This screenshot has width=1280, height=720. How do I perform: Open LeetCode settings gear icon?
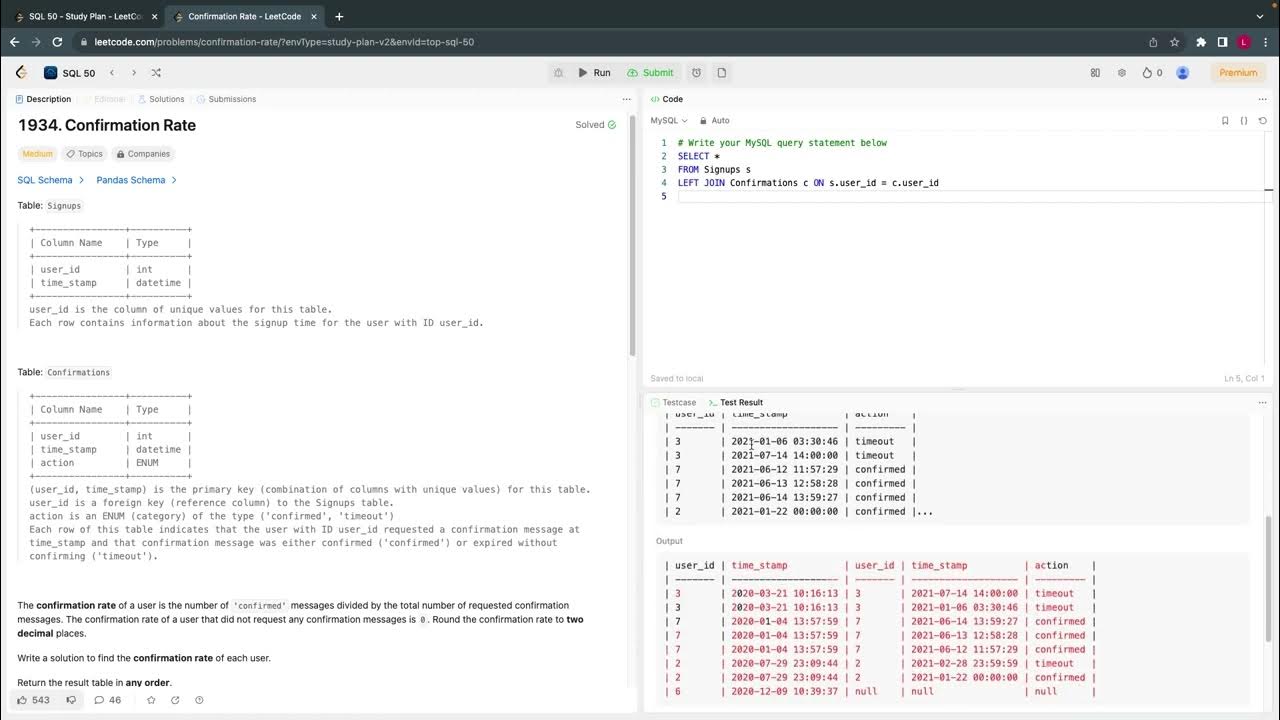(1121, 73)
